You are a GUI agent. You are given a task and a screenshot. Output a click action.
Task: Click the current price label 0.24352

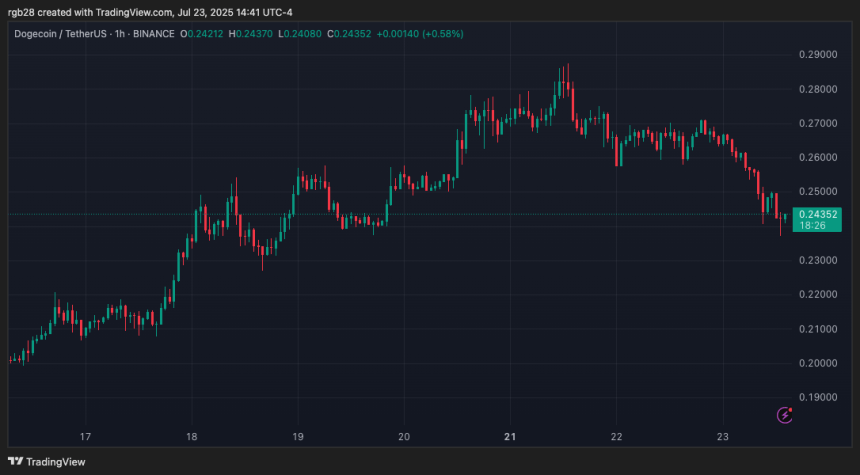pos(816,214)
